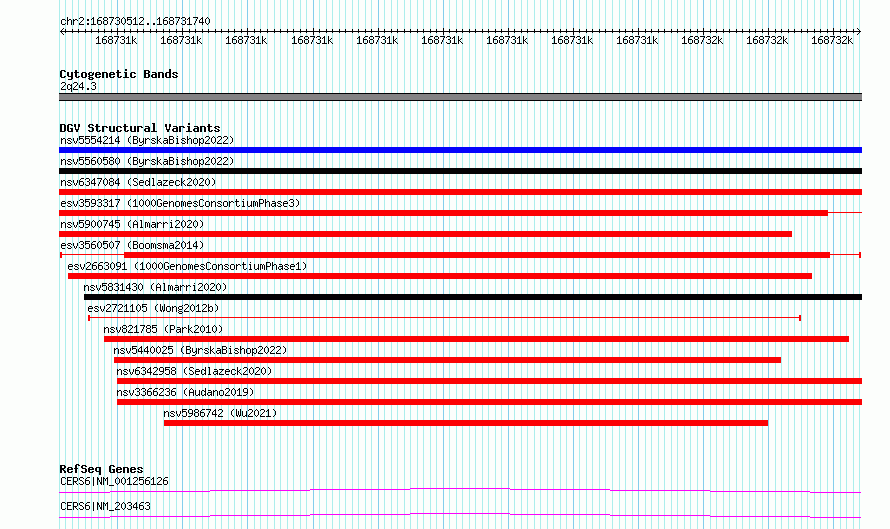The width and height of the screenshot is (890, 529).
Task: Select the red nsv5440025 variant bar
Action: (447, 360)
